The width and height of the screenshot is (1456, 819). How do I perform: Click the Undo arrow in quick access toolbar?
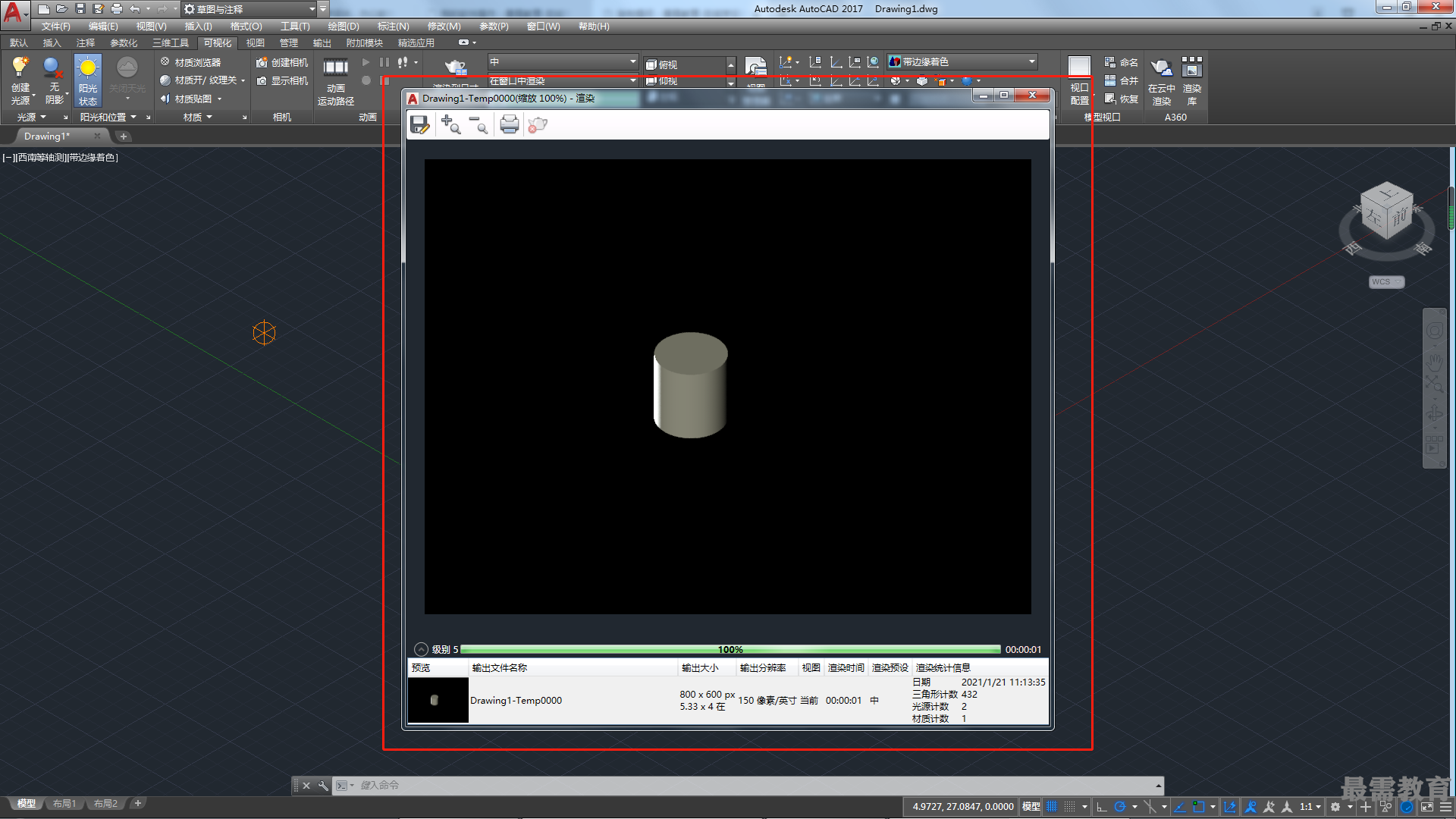pos(135,9)
